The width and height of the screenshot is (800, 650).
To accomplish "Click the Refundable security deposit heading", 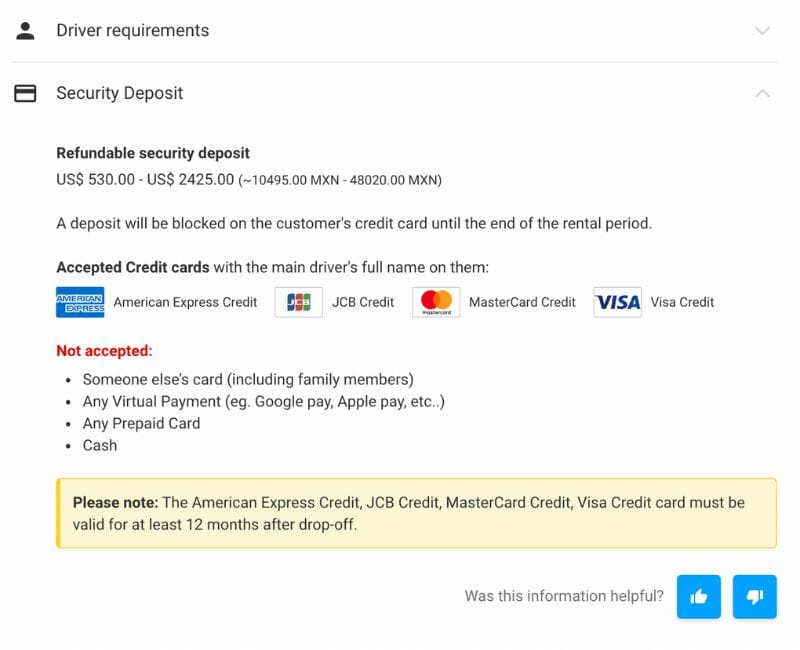I will click(x=153, y=153).
